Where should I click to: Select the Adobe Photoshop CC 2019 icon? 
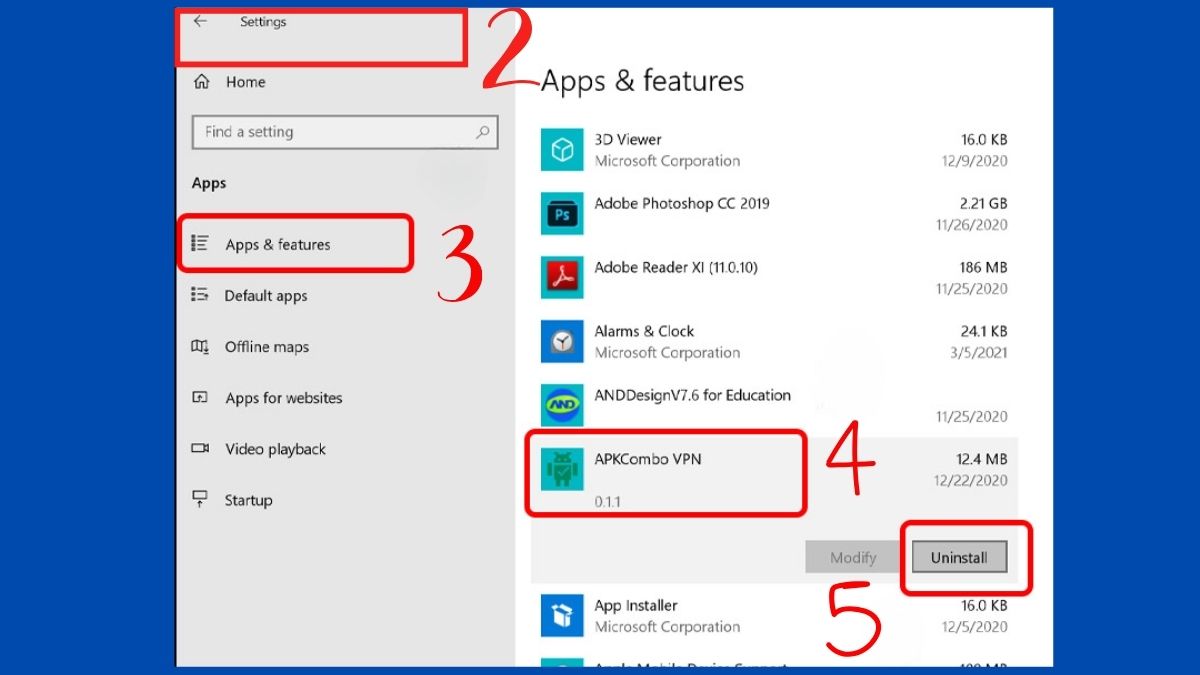pos(562,214)
